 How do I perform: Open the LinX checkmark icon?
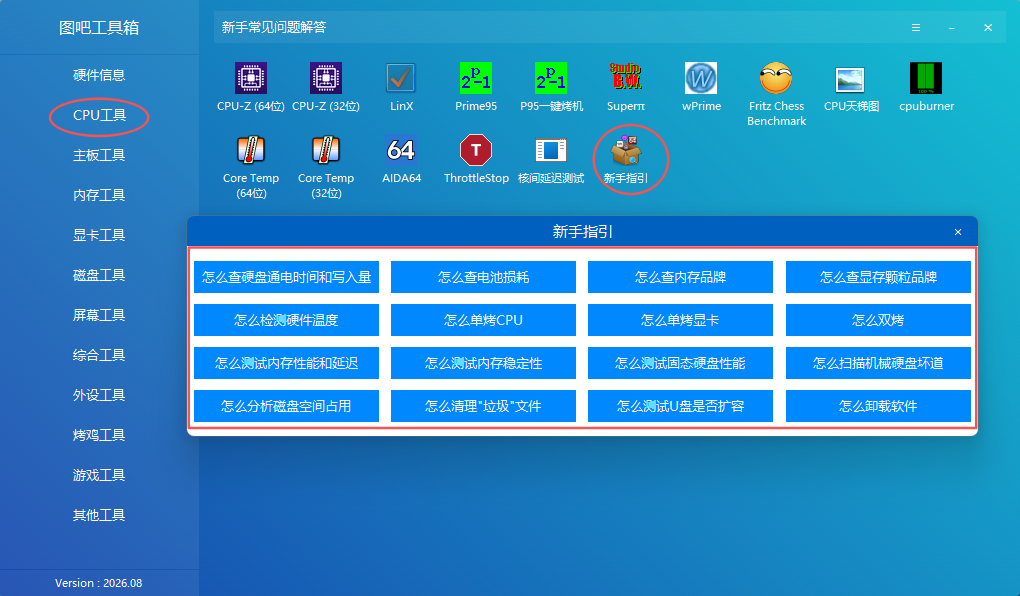(401, 78)
